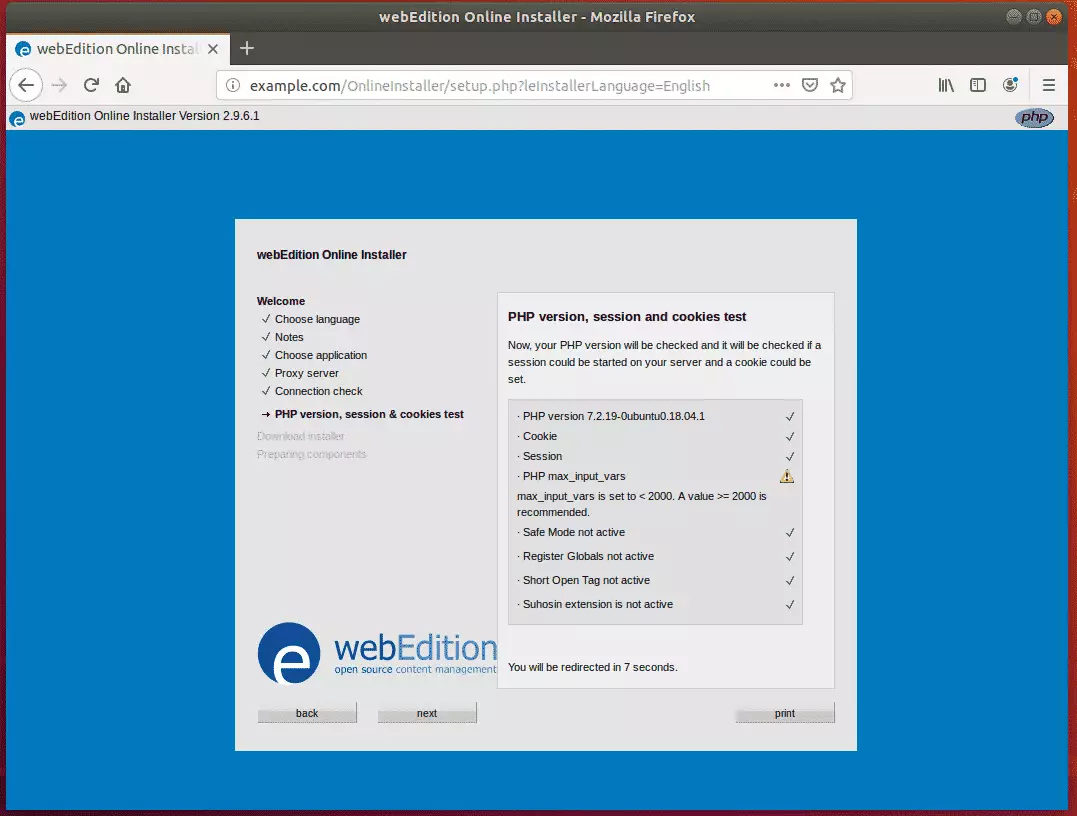This screenshot has height=816, width=1077.
Task: Maximize the Firefox window
Action: point(1034,16)
